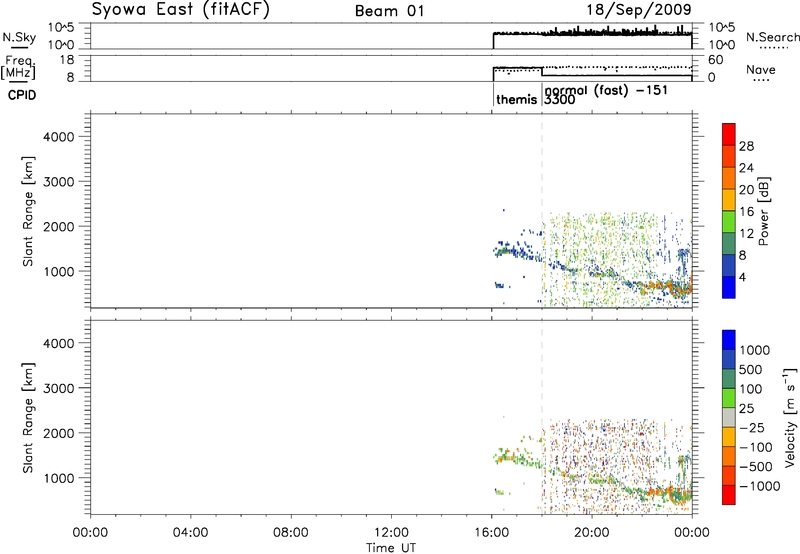Click the "16" power colorbar tick
The width and height of the screenshot is (800, 554).
[x=746, y=212]
